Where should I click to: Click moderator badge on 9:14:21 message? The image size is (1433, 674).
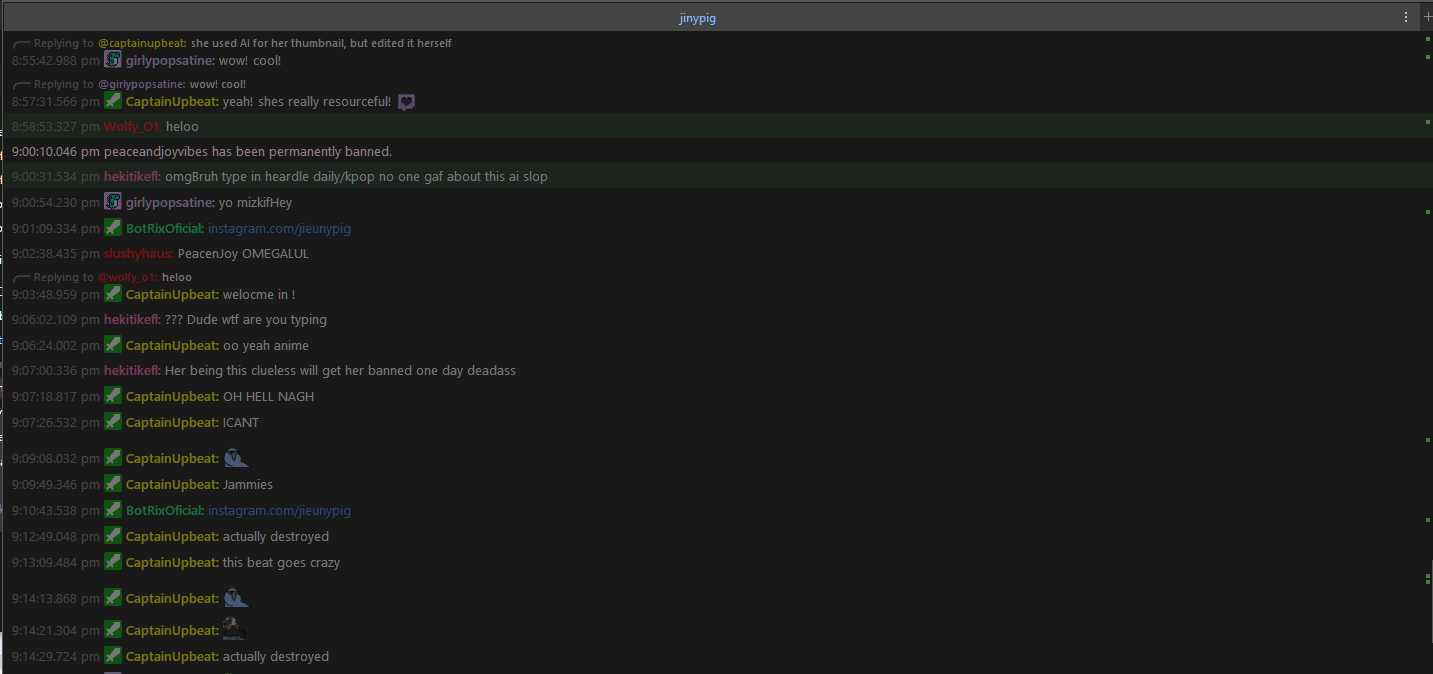[x=113, y=630]
